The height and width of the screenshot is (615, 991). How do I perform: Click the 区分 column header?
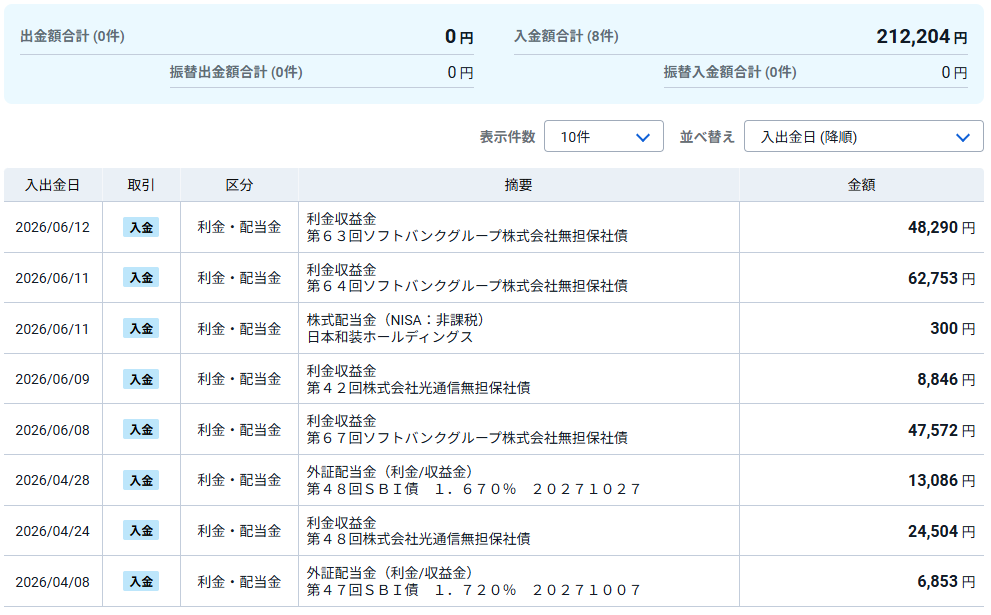(239, 185)
